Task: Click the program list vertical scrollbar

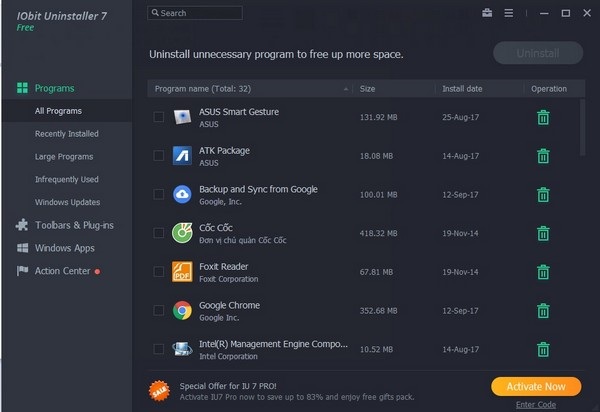Action: click(582, 127)
